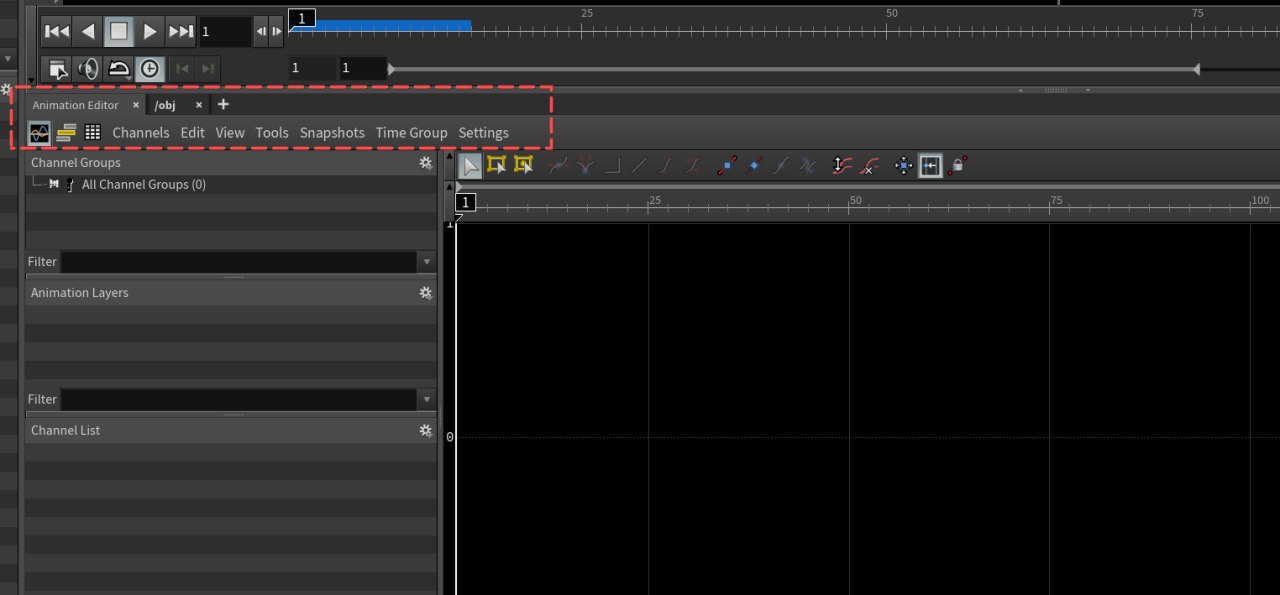Open the global animation options icon
This screenshot has width=1280, height=595.
pos(58,69)
